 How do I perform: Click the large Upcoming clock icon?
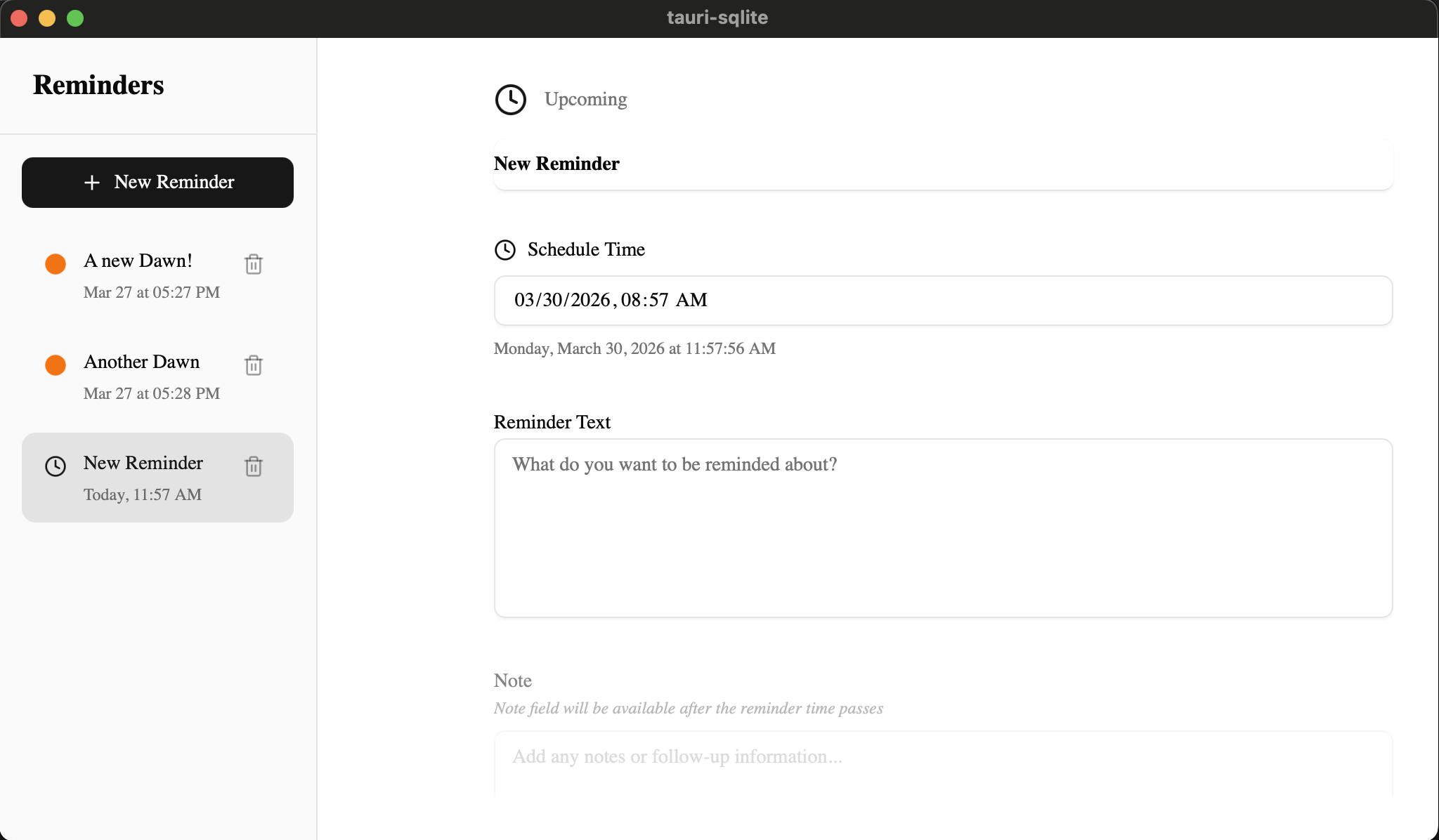pyautogui.click(x=511, y=100)
